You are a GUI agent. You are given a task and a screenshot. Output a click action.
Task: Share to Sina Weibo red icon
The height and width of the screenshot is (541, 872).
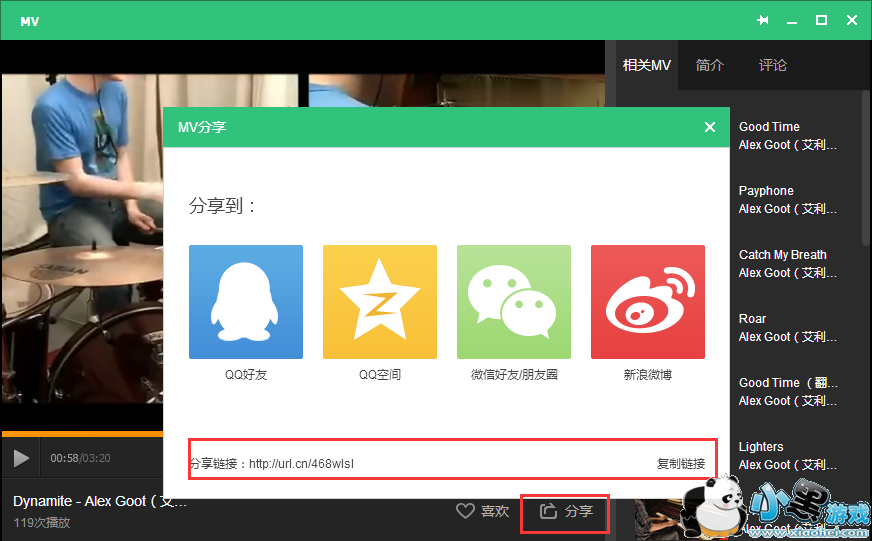tap(648, 302)
